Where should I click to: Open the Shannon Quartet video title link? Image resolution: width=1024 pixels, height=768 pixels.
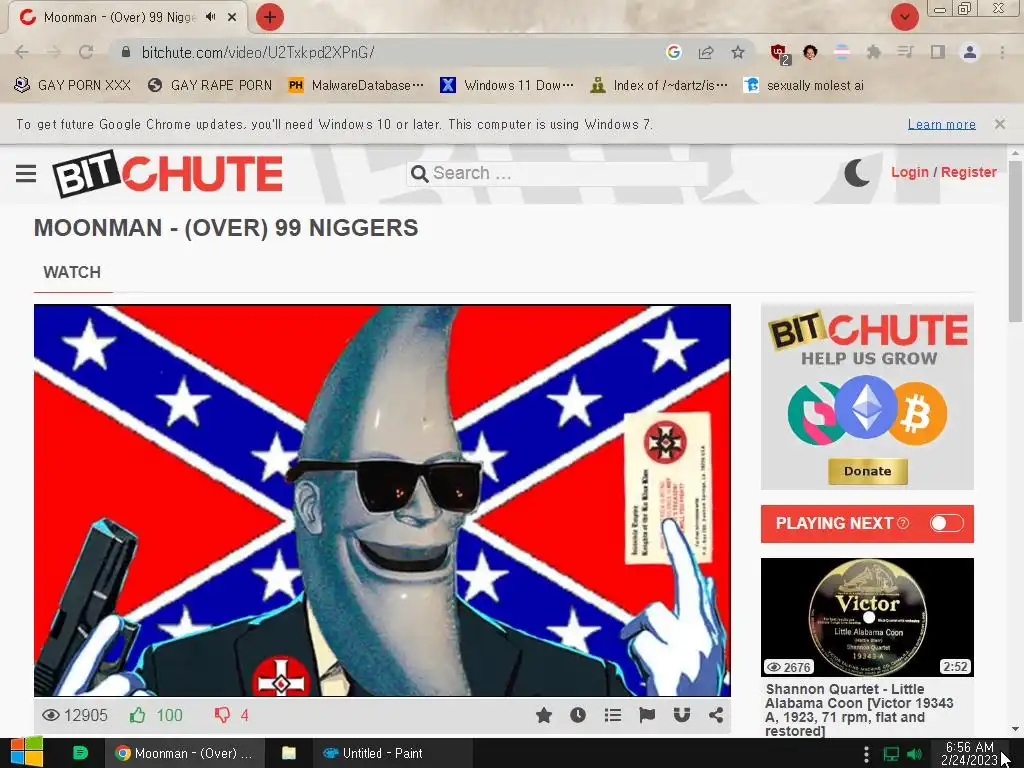(859, 710)
